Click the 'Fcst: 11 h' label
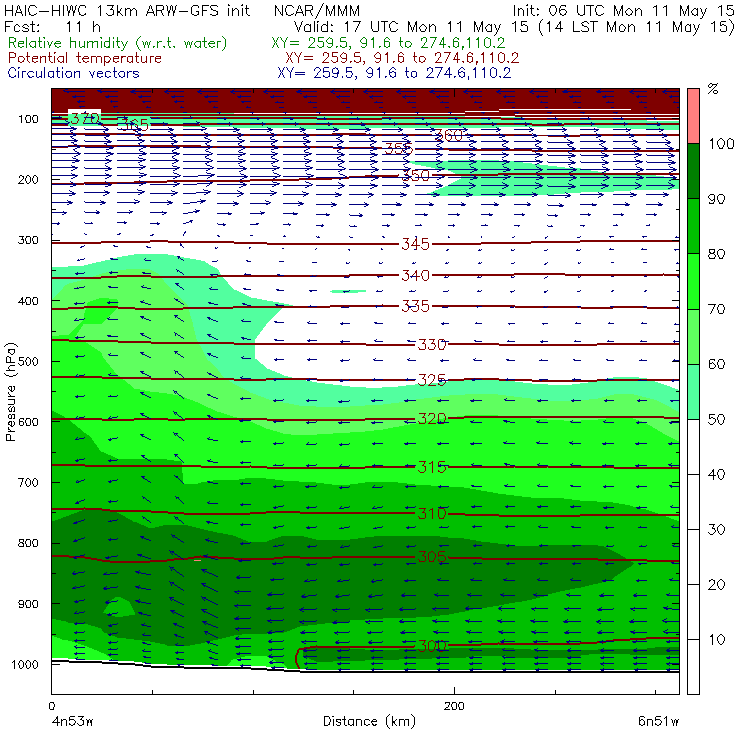This screenshot has width=740, height=740. (52, 27)
